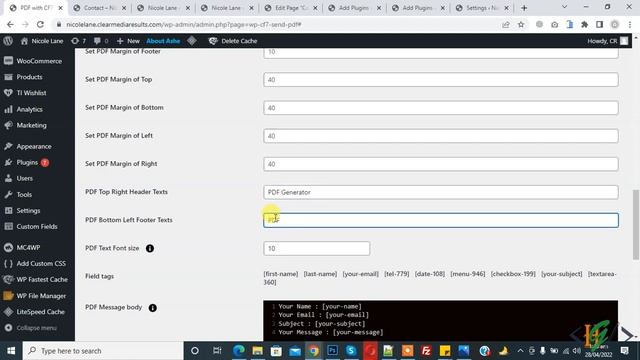This screenshot has height=360, width=640.
Task: Go back to the previous page
Action: [10, 24]
